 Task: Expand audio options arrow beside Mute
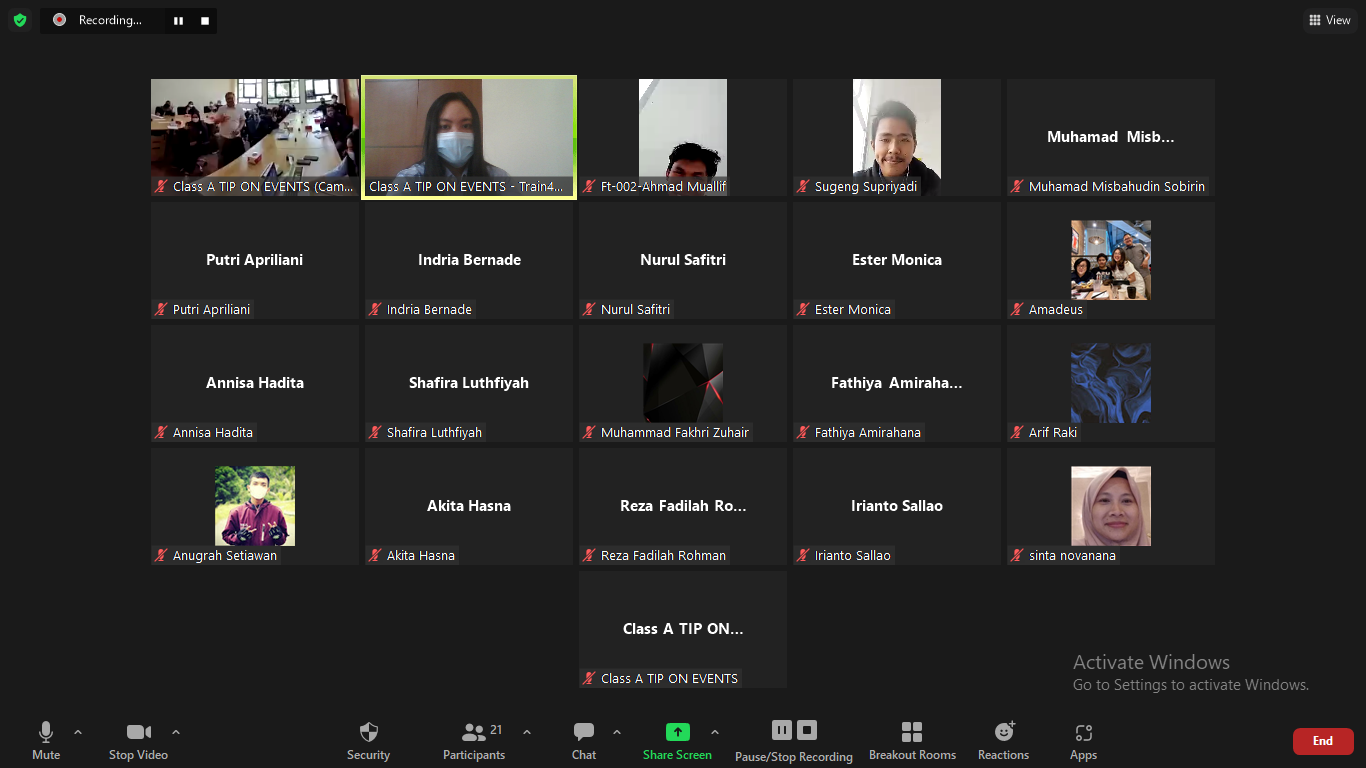(x=78, y=732)
